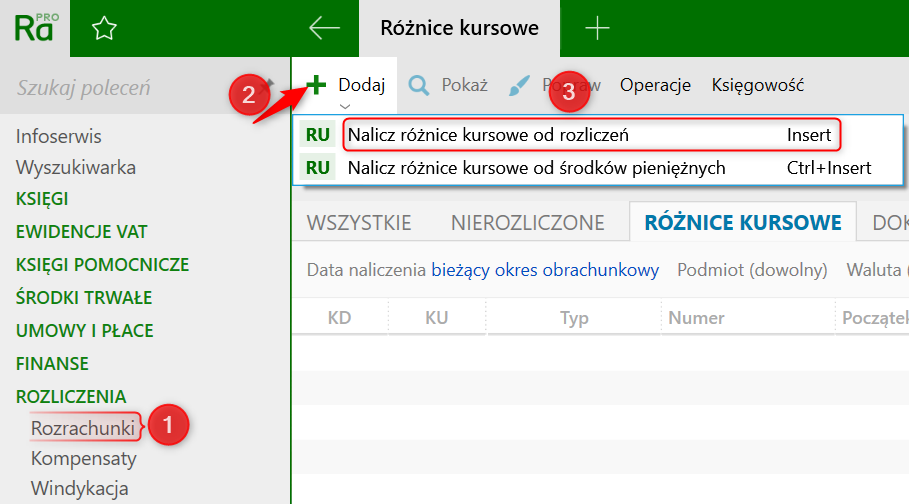Click the Ra PRO logo icon

point(36,28)
